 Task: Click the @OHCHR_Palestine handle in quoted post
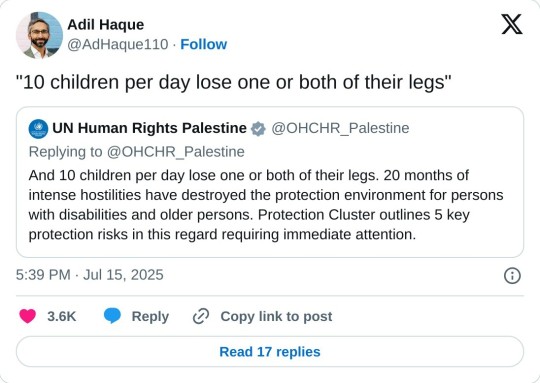340,128
